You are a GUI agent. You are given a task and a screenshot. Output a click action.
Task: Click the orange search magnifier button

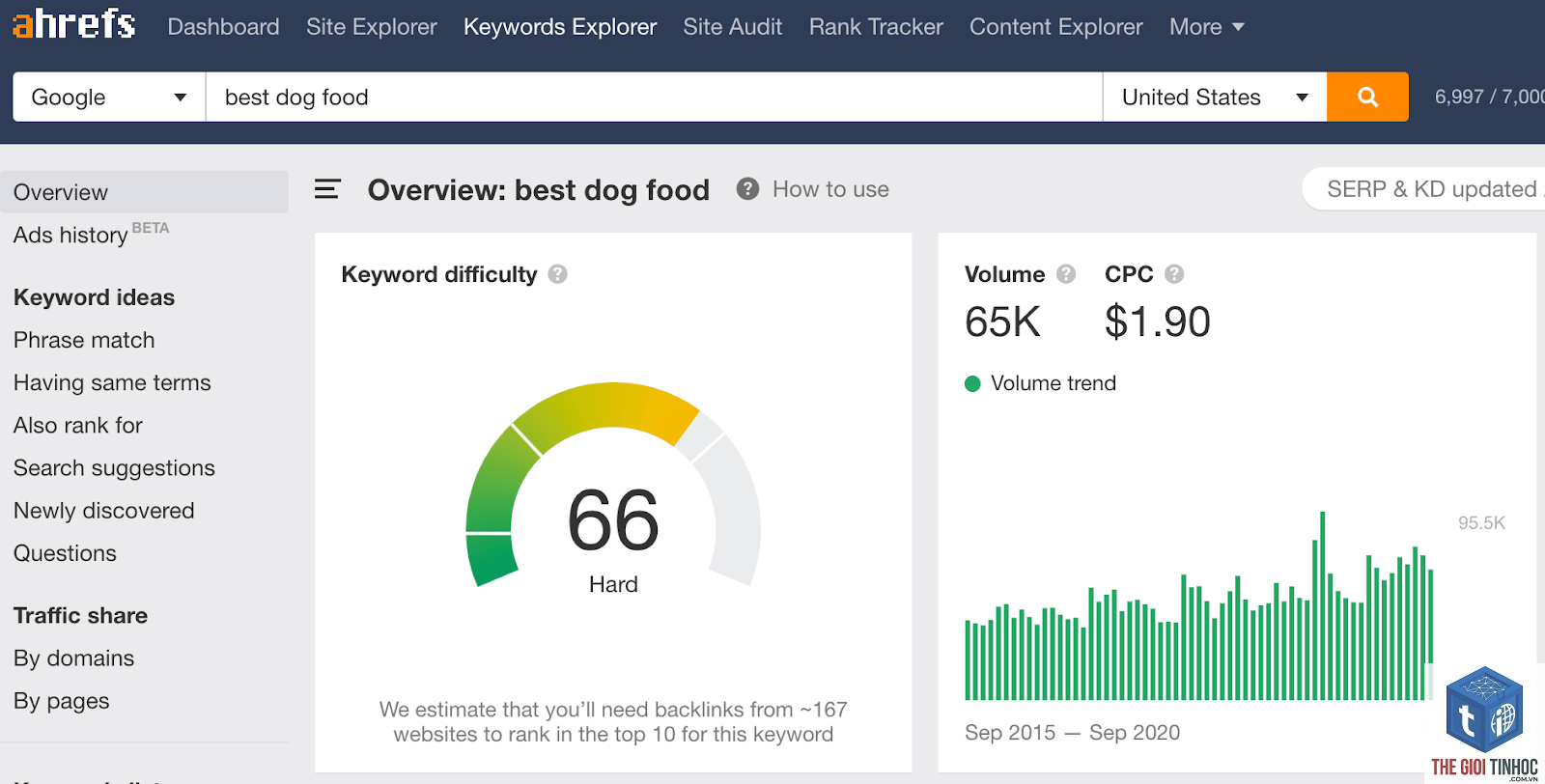pyautogui.click(x=1367, y=97)
